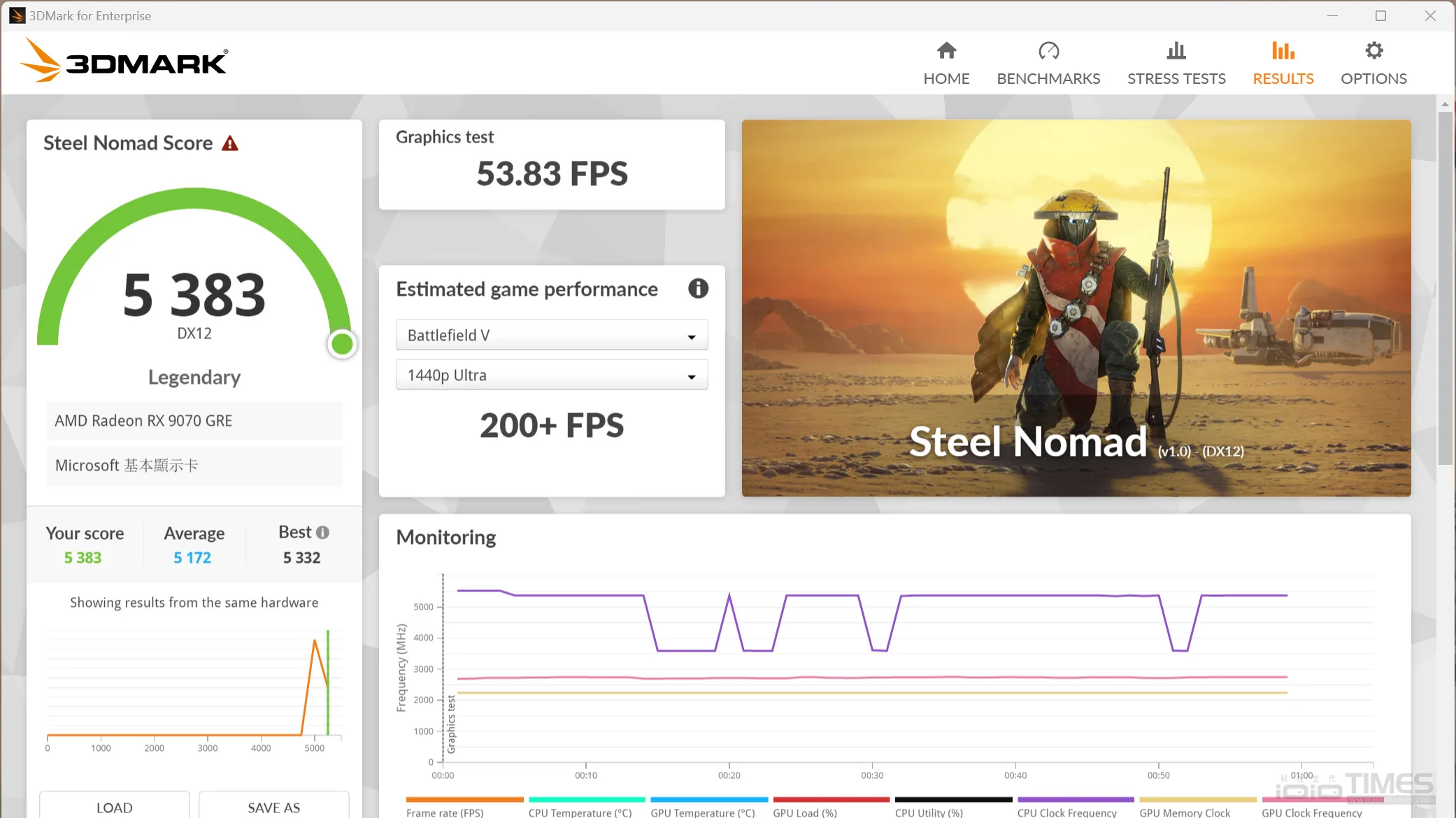1456x818 pixels.
Task: Click the info icon next to Best
Action: coord(322,533)
